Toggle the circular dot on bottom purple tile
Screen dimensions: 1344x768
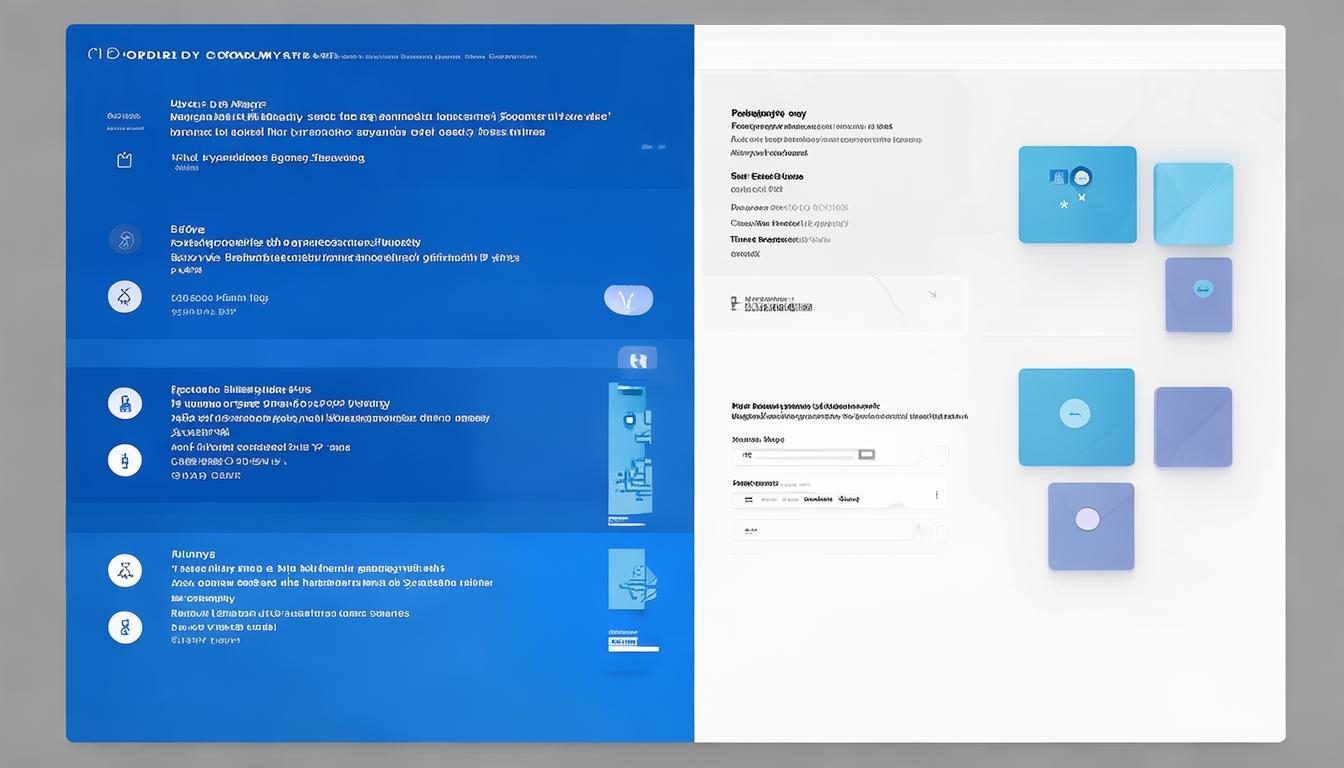(x=1087, y=519)
